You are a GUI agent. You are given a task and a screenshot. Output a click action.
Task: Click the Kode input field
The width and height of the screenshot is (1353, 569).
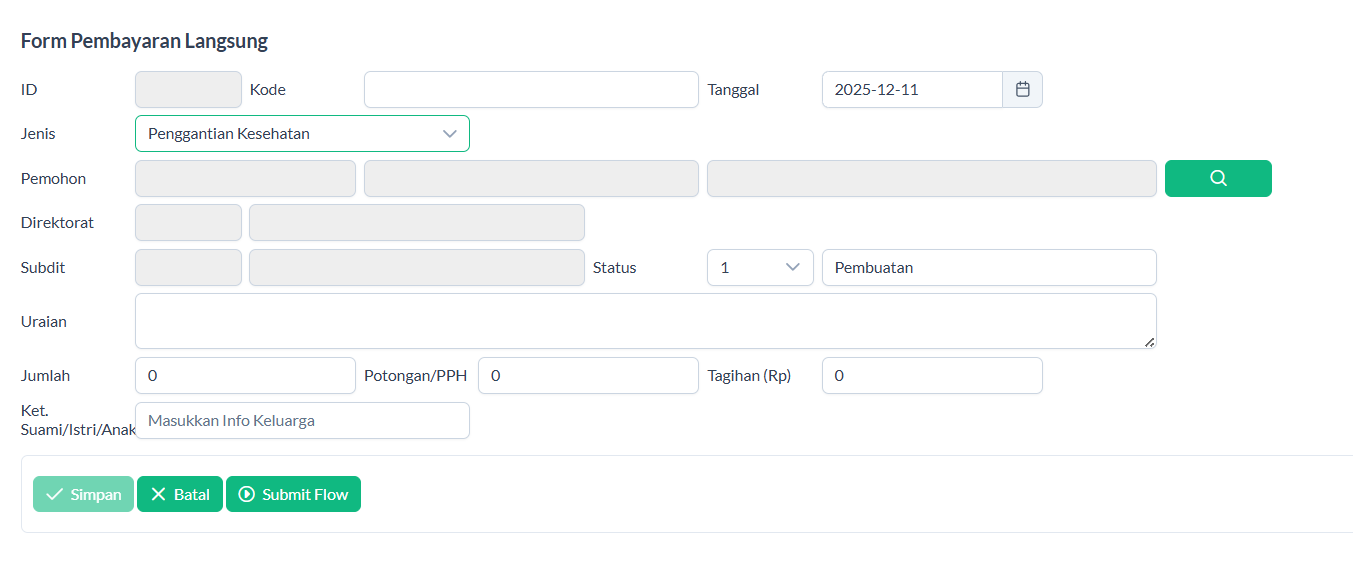(x=531, y=89)
